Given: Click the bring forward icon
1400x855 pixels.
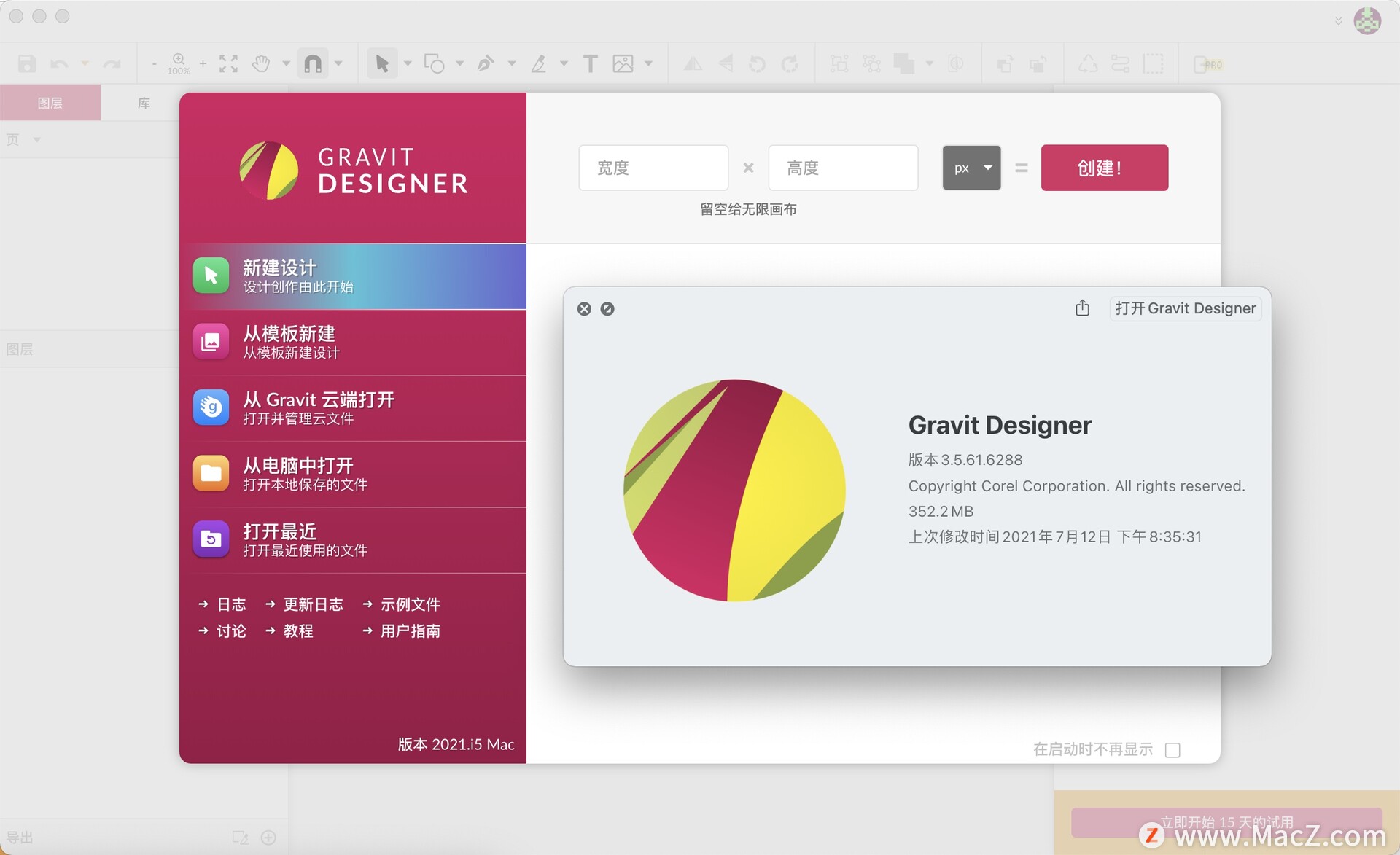Looking at the screenshot, I should click(x=1005, y=64).
